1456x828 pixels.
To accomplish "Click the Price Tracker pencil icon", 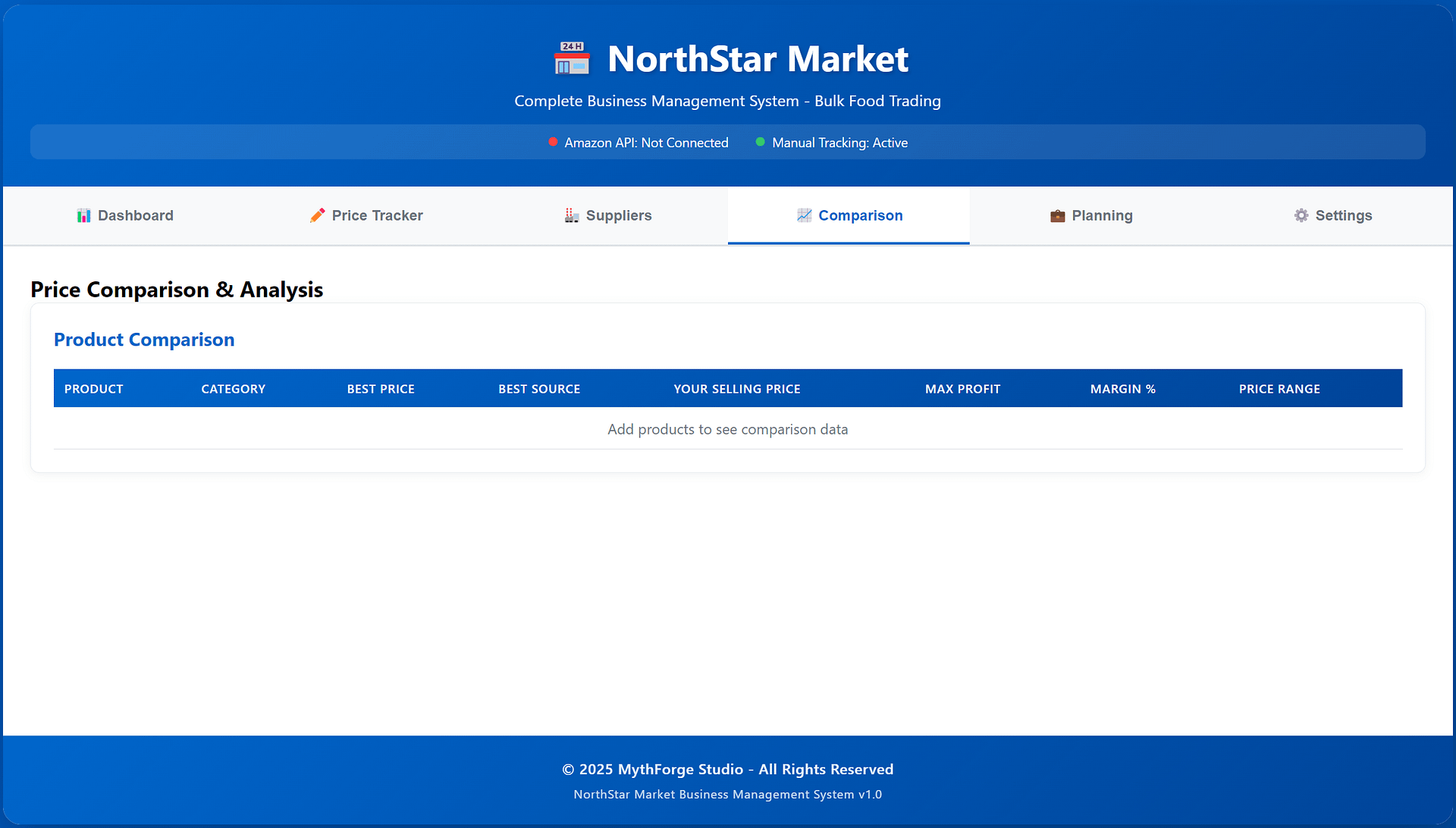I will click(x=318, y=215).
